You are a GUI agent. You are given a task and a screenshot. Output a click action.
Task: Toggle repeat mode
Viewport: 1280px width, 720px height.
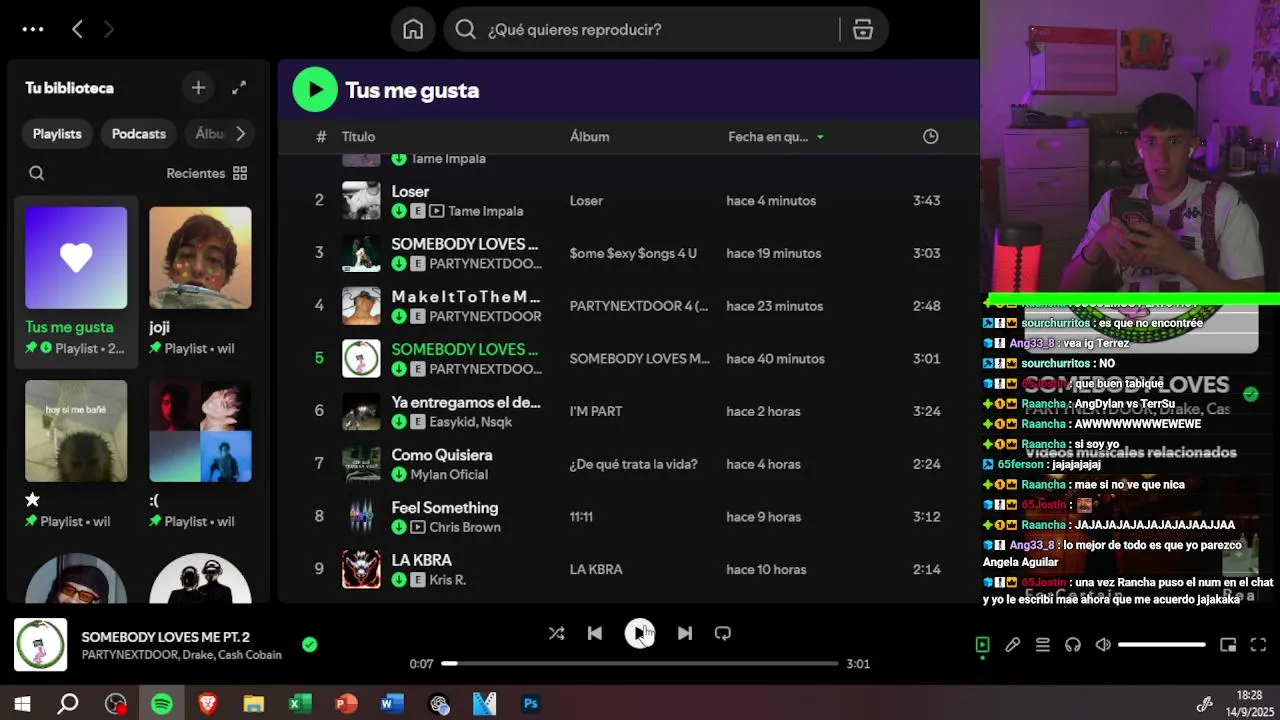coord(723,633)
